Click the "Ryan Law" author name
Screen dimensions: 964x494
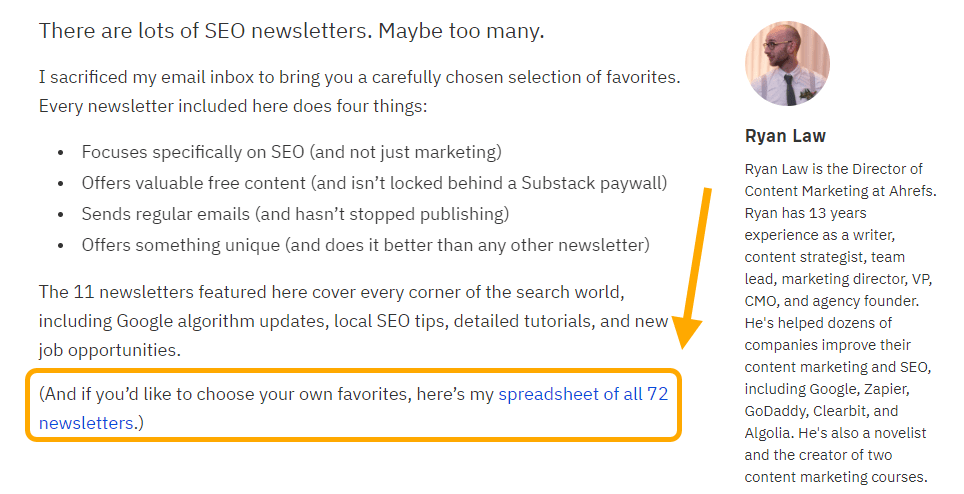(x=785, y=136)
